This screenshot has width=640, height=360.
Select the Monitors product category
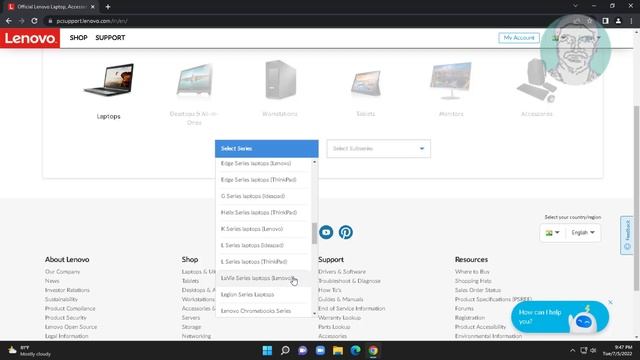tap(451, 89)
